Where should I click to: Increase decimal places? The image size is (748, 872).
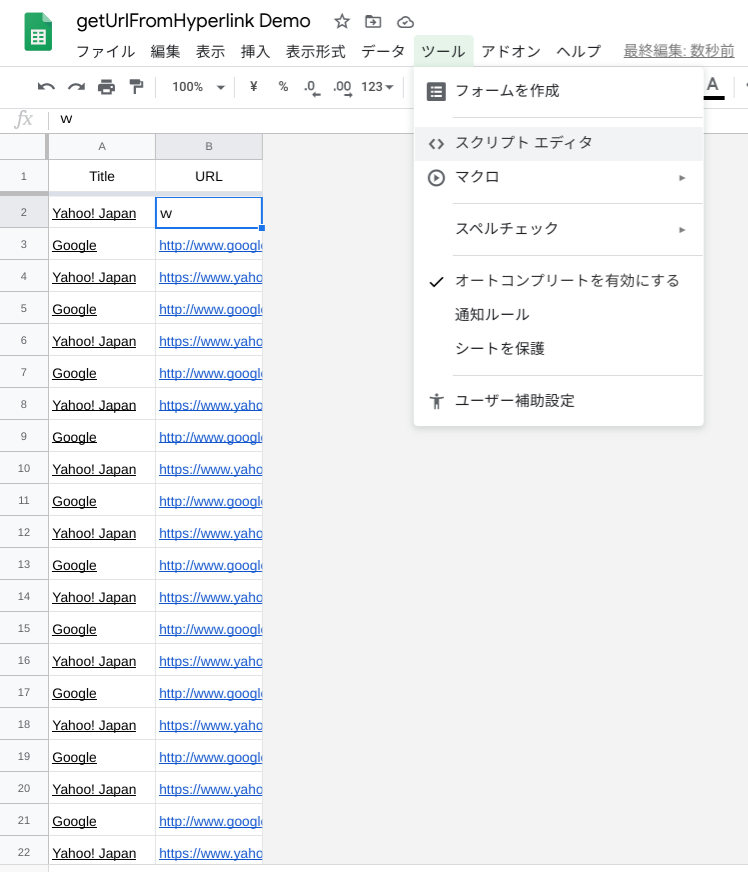(x=343, y=88)
